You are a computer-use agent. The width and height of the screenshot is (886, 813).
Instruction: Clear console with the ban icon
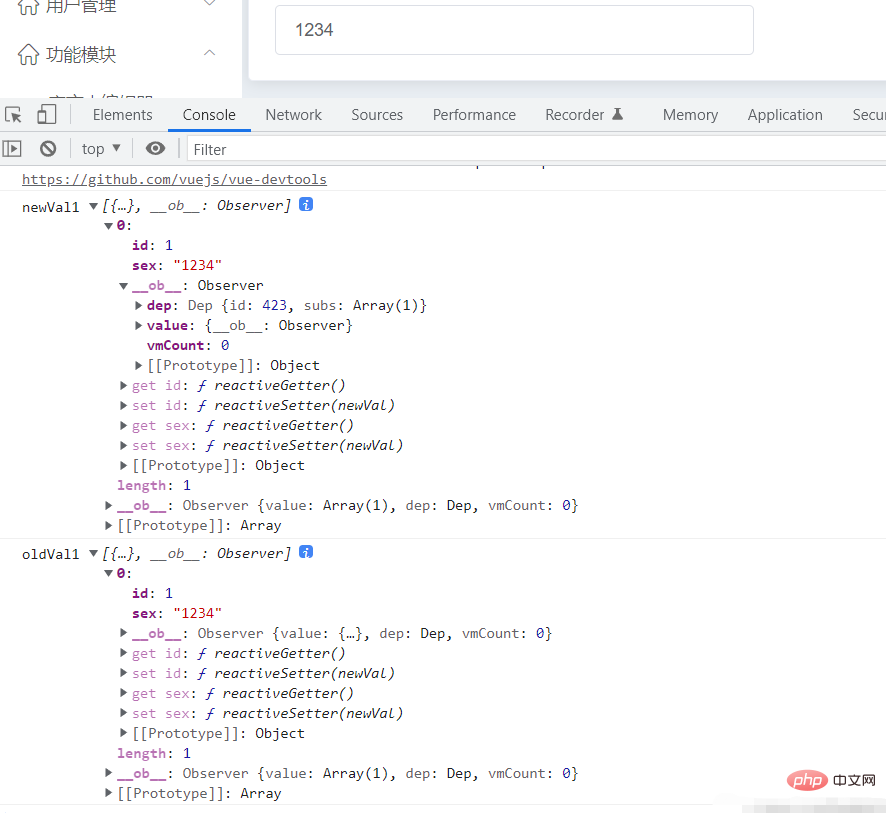click(x=48, y=149)
